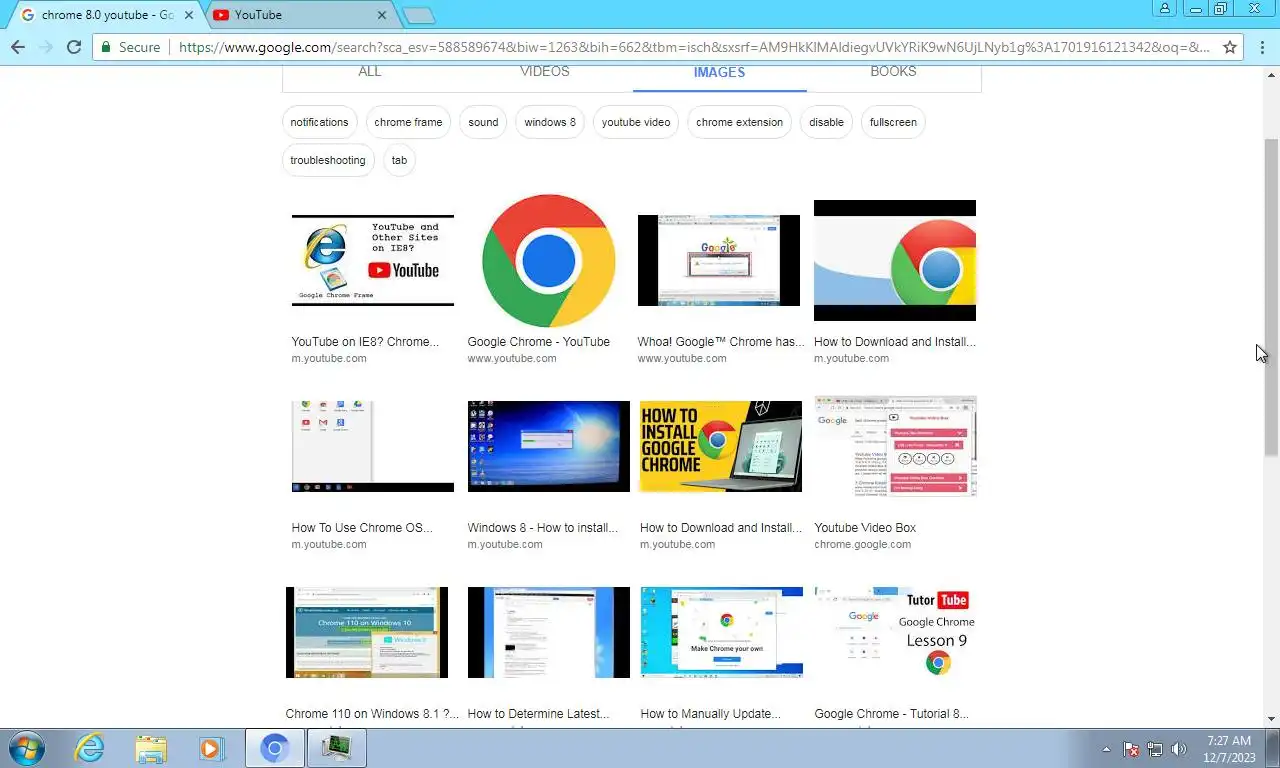Image resolution: width=1280 pixels, height=768 pixels.
Task: Open the large Google Chrome logo thumbnail
Action: tap(548, 260)
